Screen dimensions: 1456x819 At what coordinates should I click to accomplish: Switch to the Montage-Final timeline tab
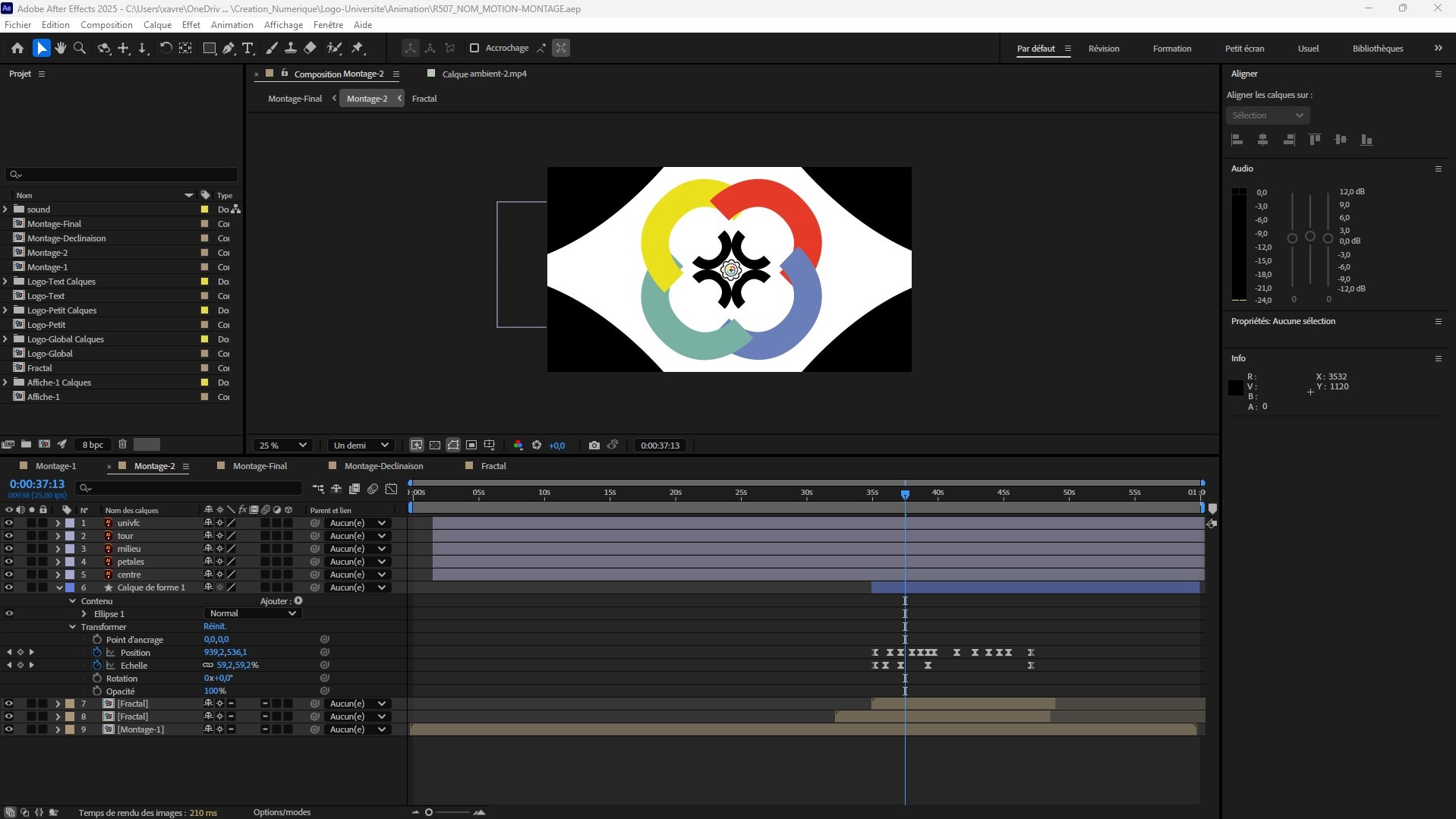pos(260,466)
